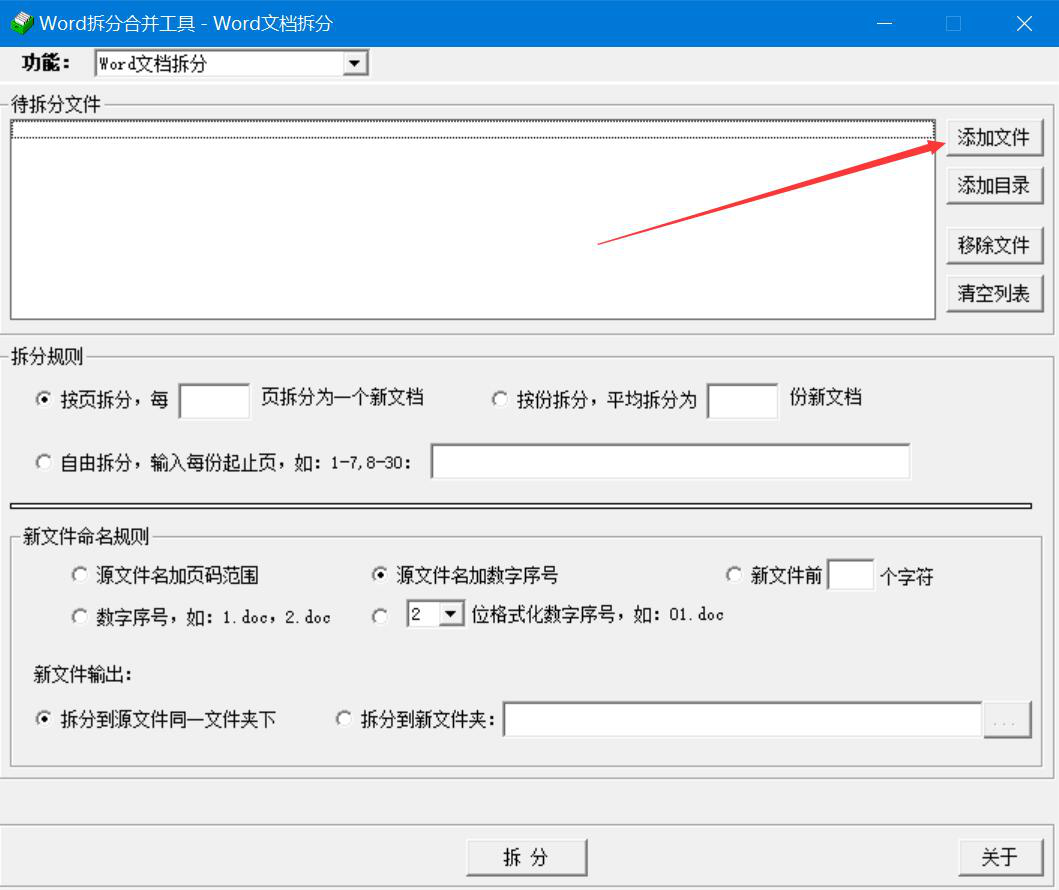Image resolution: width=1059 pixels, height=890 pixels.
Task: Select the 按页拆分 radio option
Action: click(x=43, y=399)
